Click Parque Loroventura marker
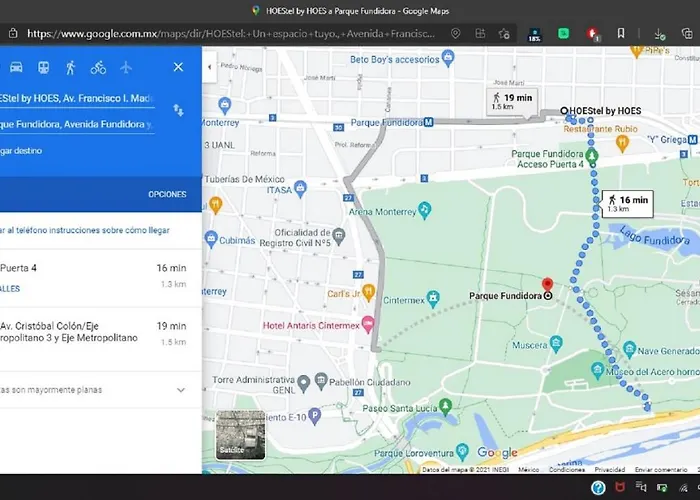The image size is (700, 500). click(462, 451)
